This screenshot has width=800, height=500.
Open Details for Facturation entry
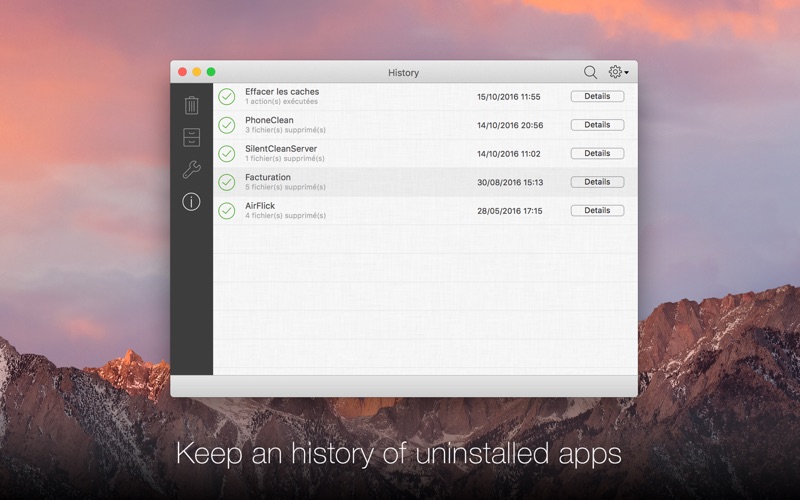click(x=597, y=182)
